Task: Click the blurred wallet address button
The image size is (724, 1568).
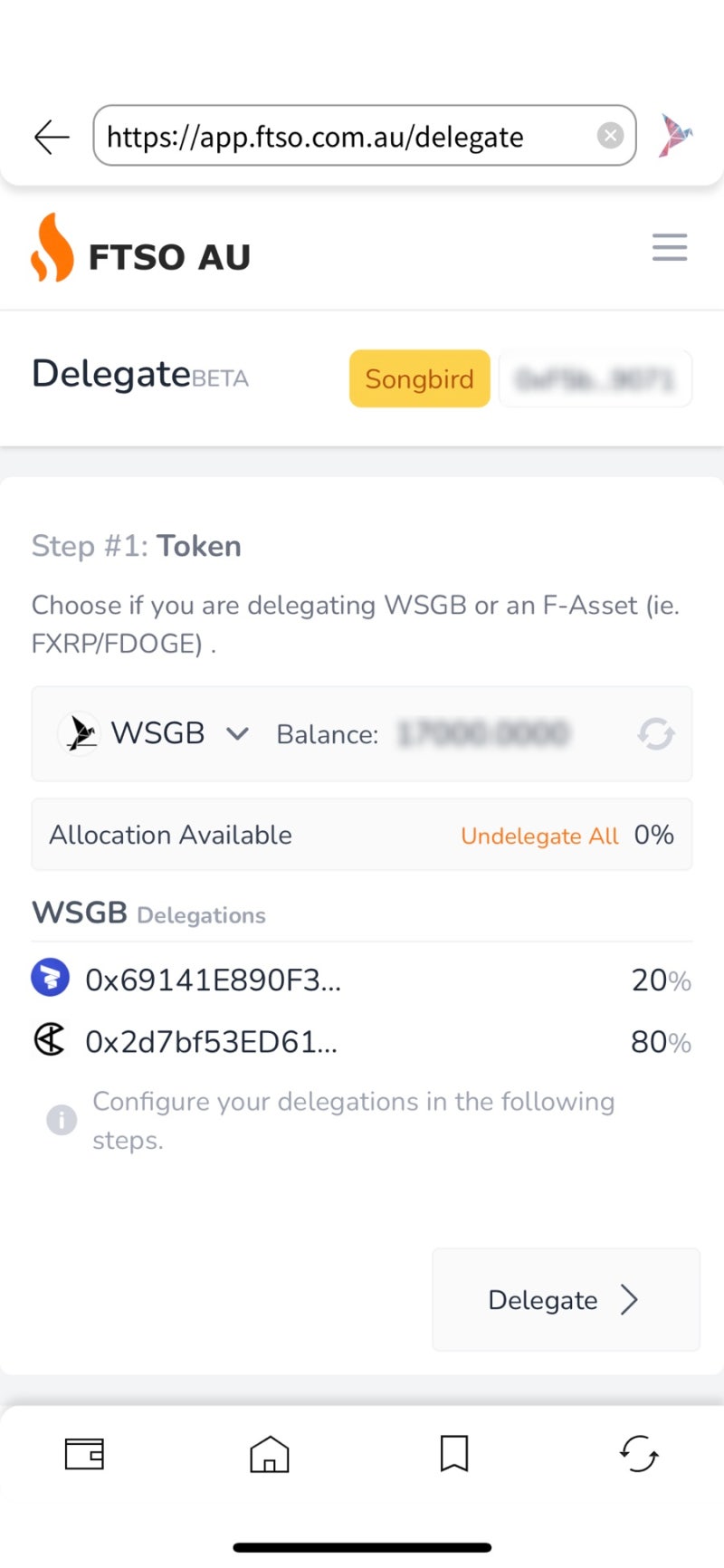Action: click(x=595, y=378)
